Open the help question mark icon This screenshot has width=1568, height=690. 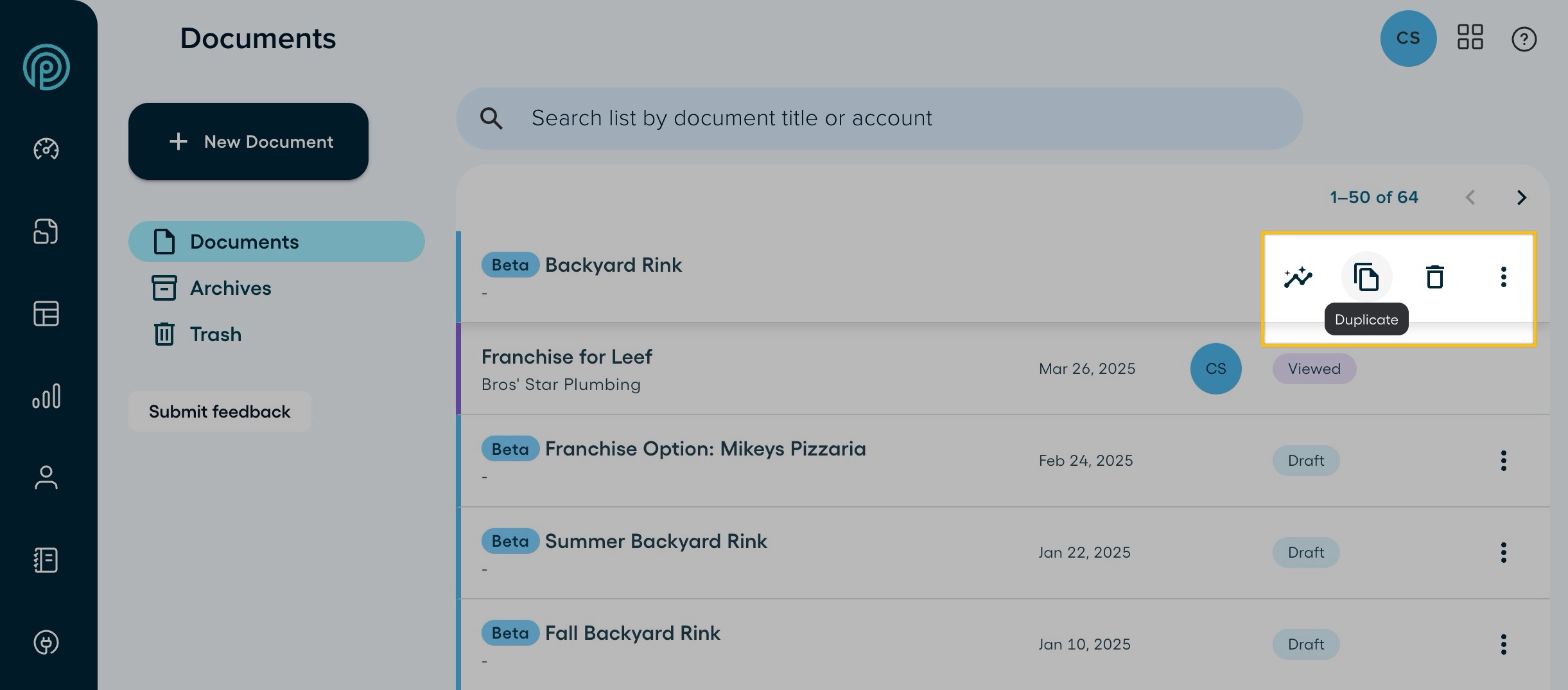[x=1524, y=39]
